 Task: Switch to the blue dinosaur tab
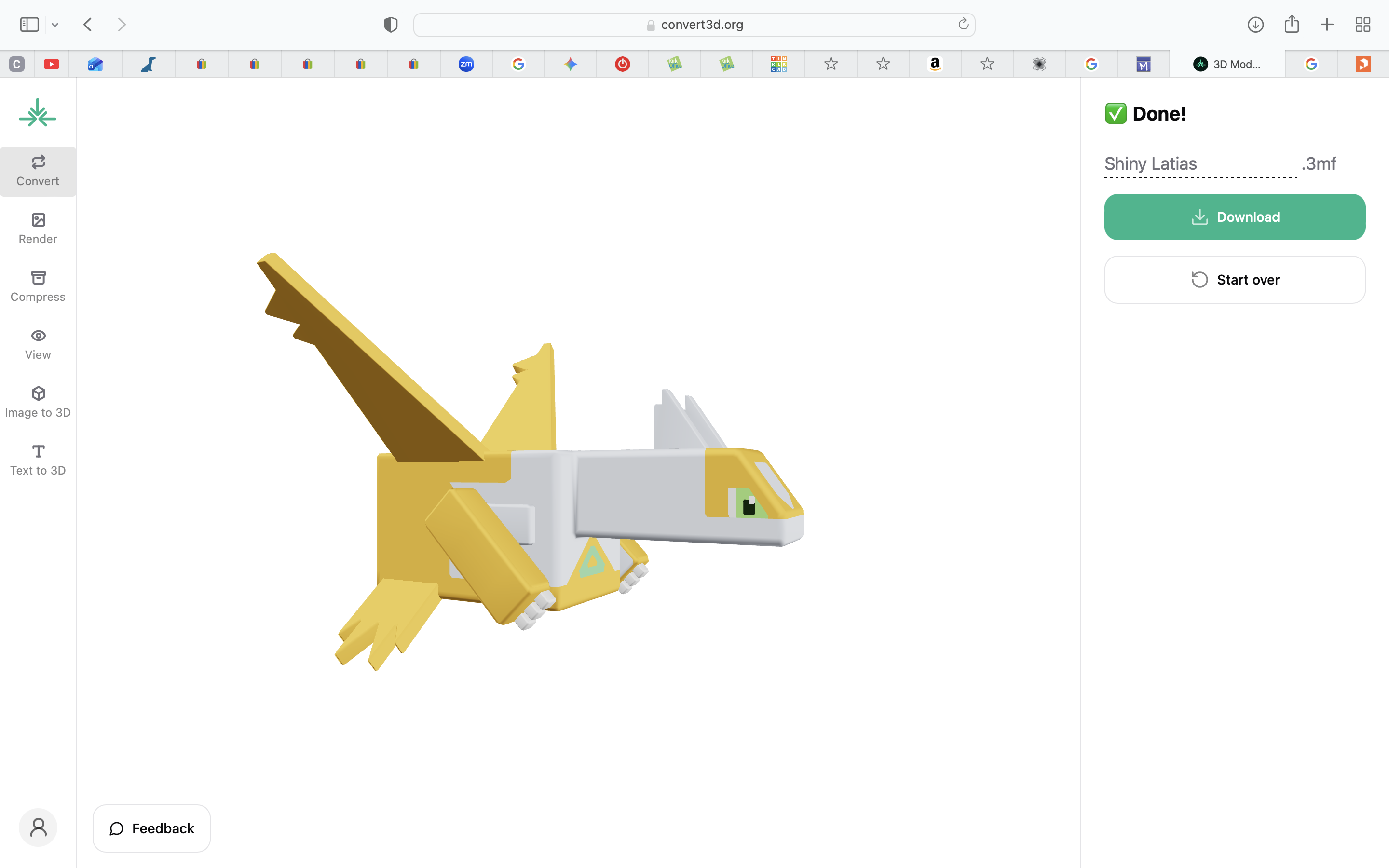(x=149, y=64)
